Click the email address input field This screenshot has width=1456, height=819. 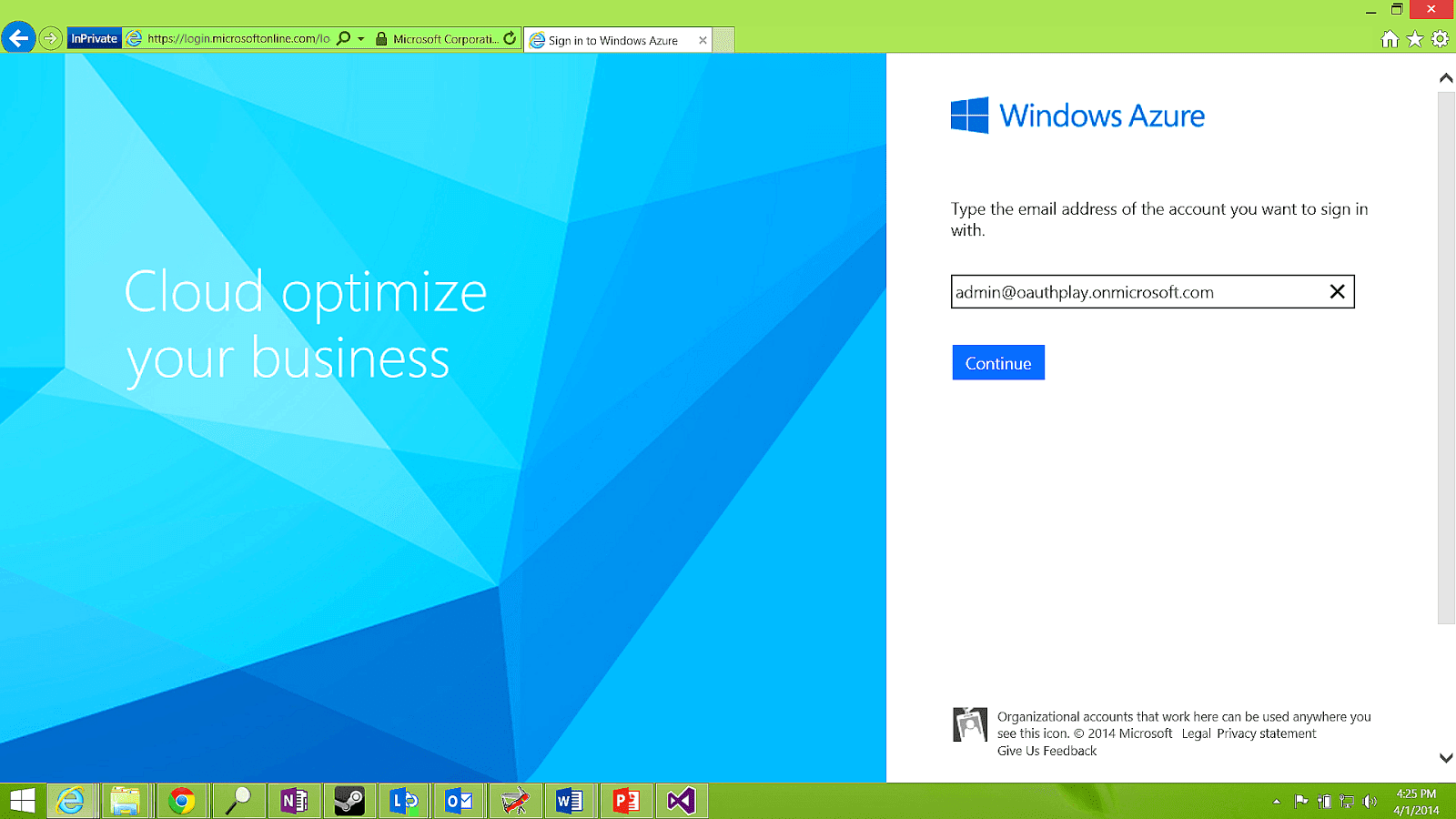point(1152,291)
